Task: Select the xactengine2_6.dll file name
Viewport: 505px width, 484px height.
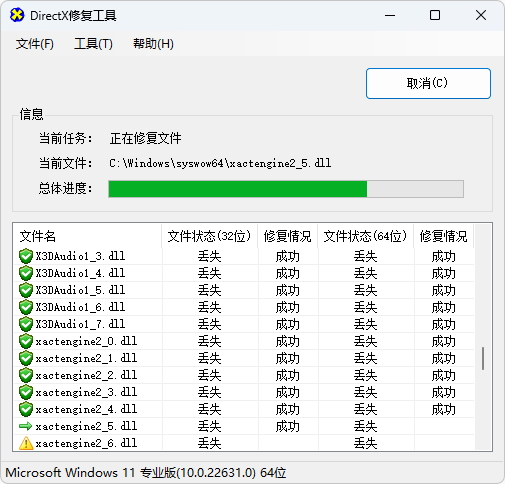Action: 86,443
